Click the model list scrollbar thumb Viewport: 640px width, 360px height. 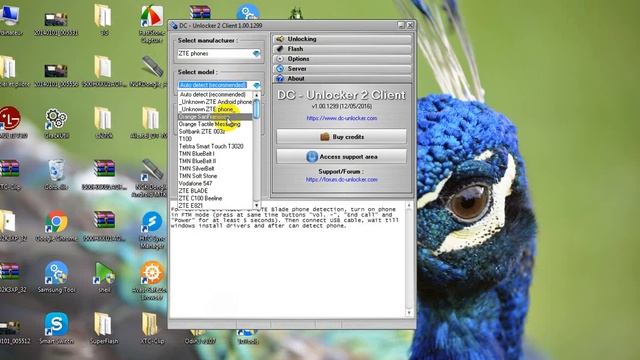(x=256, y=109)
